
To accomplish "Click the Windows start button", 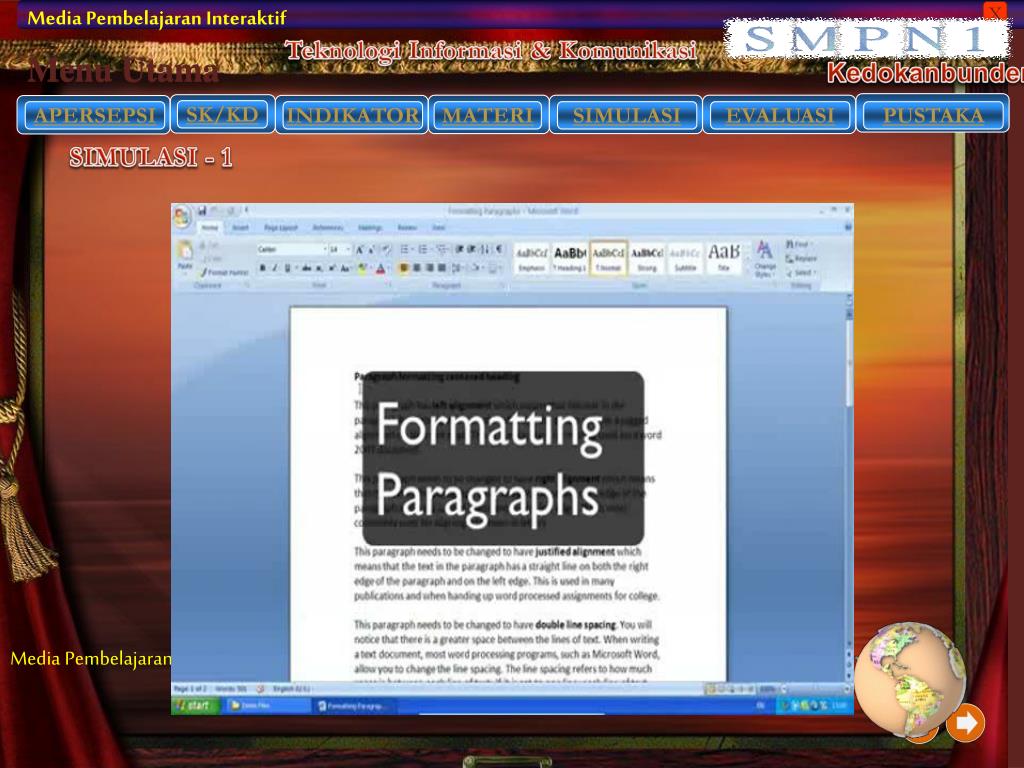I will 195,705.
